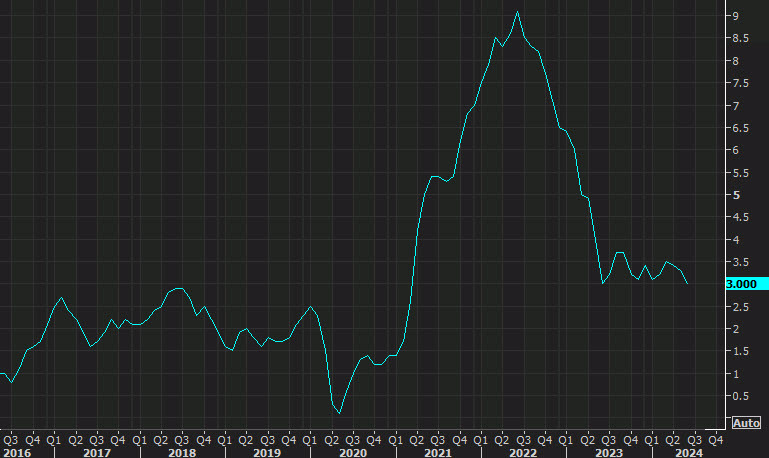
Task: Click the 2023 year label
Action: 607,452
